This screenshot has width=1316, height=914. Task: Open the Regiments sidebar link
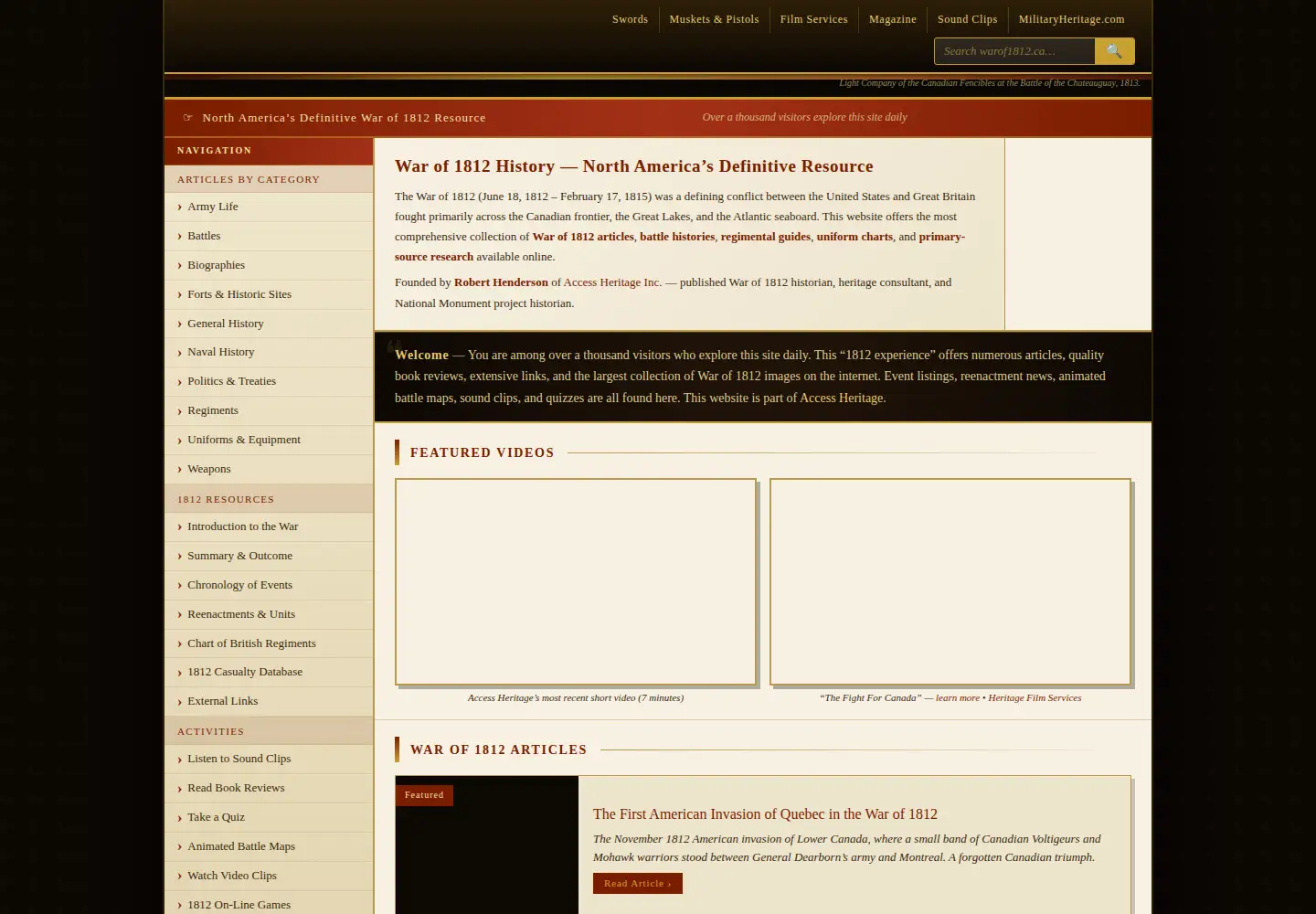(269, 410)
